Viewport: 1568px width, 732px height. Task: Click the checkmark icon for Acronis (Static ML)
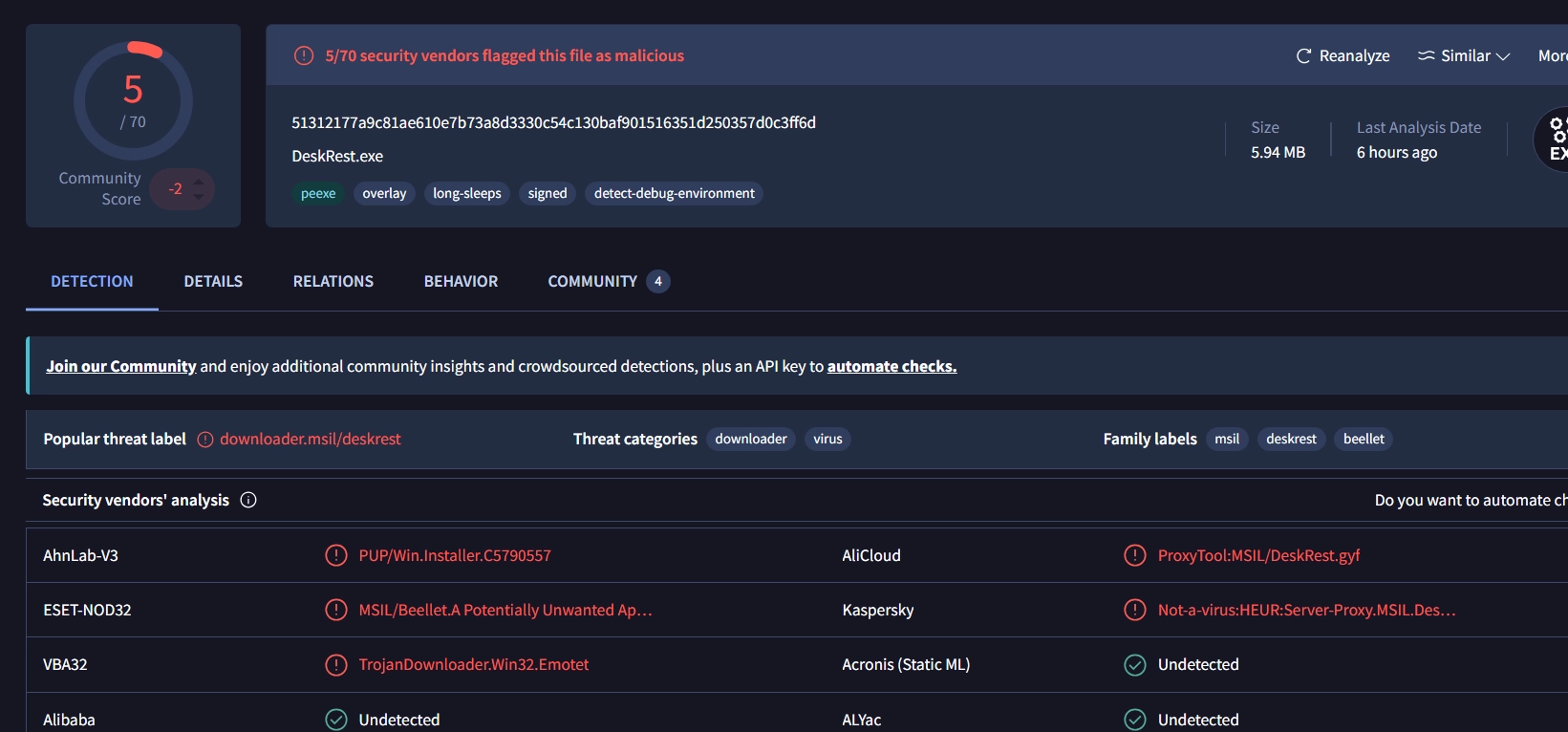1135,664
